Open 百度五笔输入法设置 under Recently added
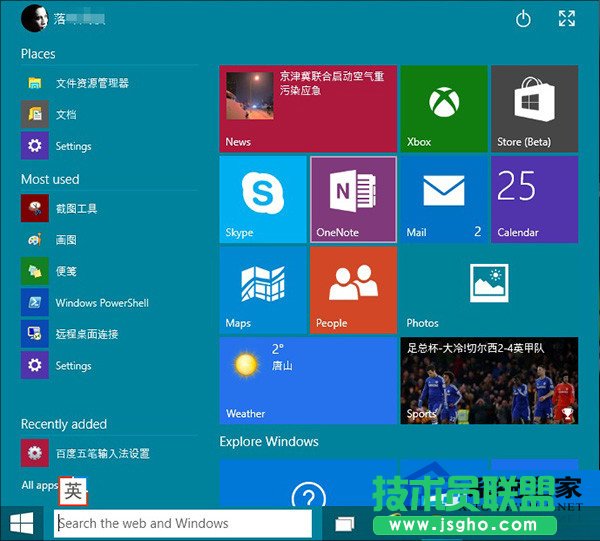Screen dimensions: 600x541 click(x=109, y=453)
